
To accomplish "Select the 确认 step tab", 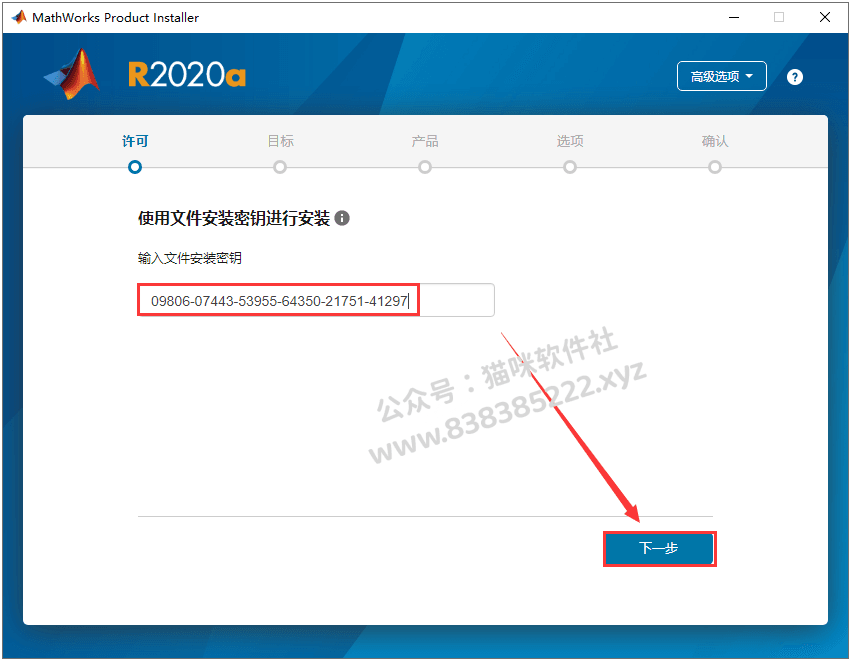I will point(715,141).
